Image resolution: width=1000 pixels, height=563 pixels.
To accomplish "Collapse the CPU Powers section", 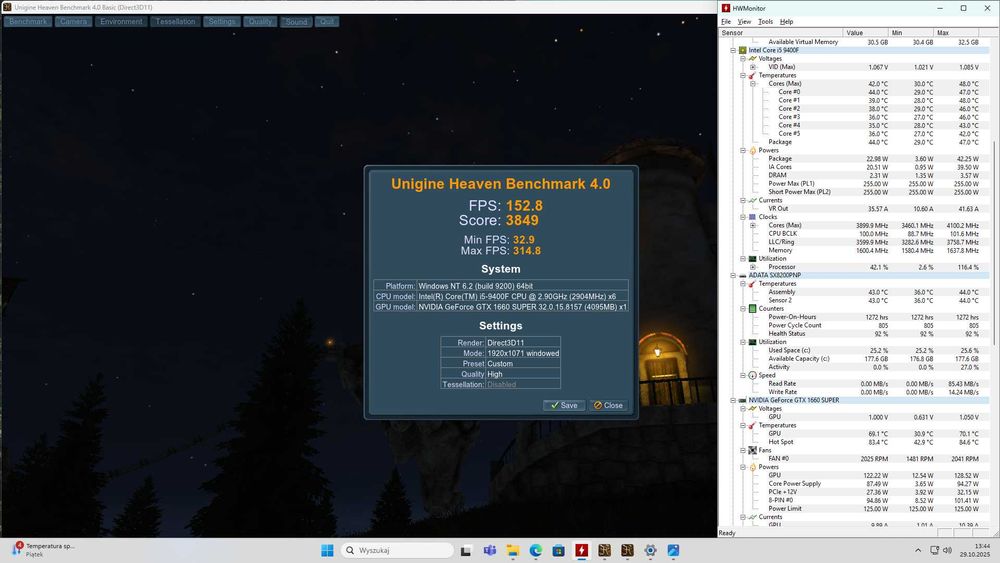I will point(743,150).
